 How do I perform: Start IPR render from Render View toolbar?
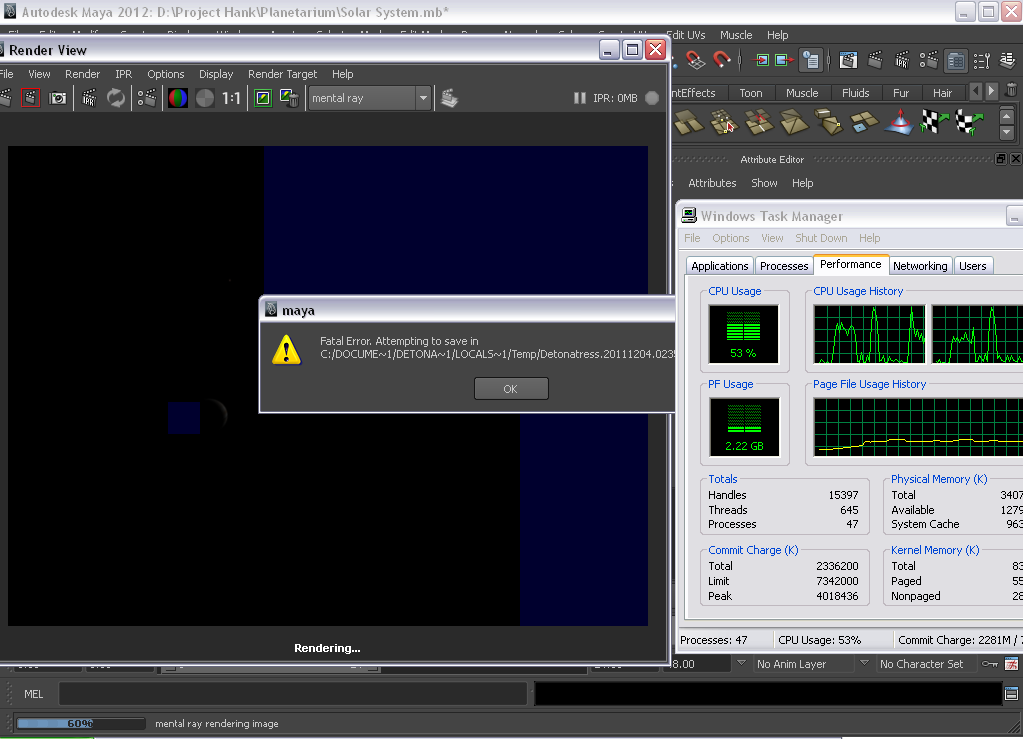(x=89, y=98)
